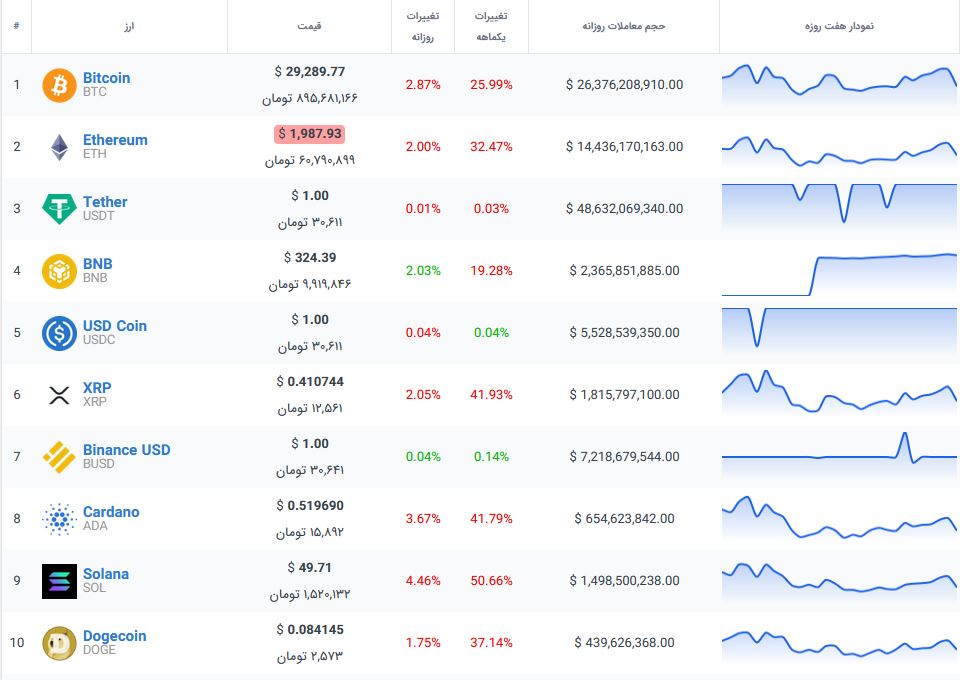Viewport: 960px width, 680px height.
Task: Click Cardano volume $ 654,623,842.00
Action: [x=624, y=519]
